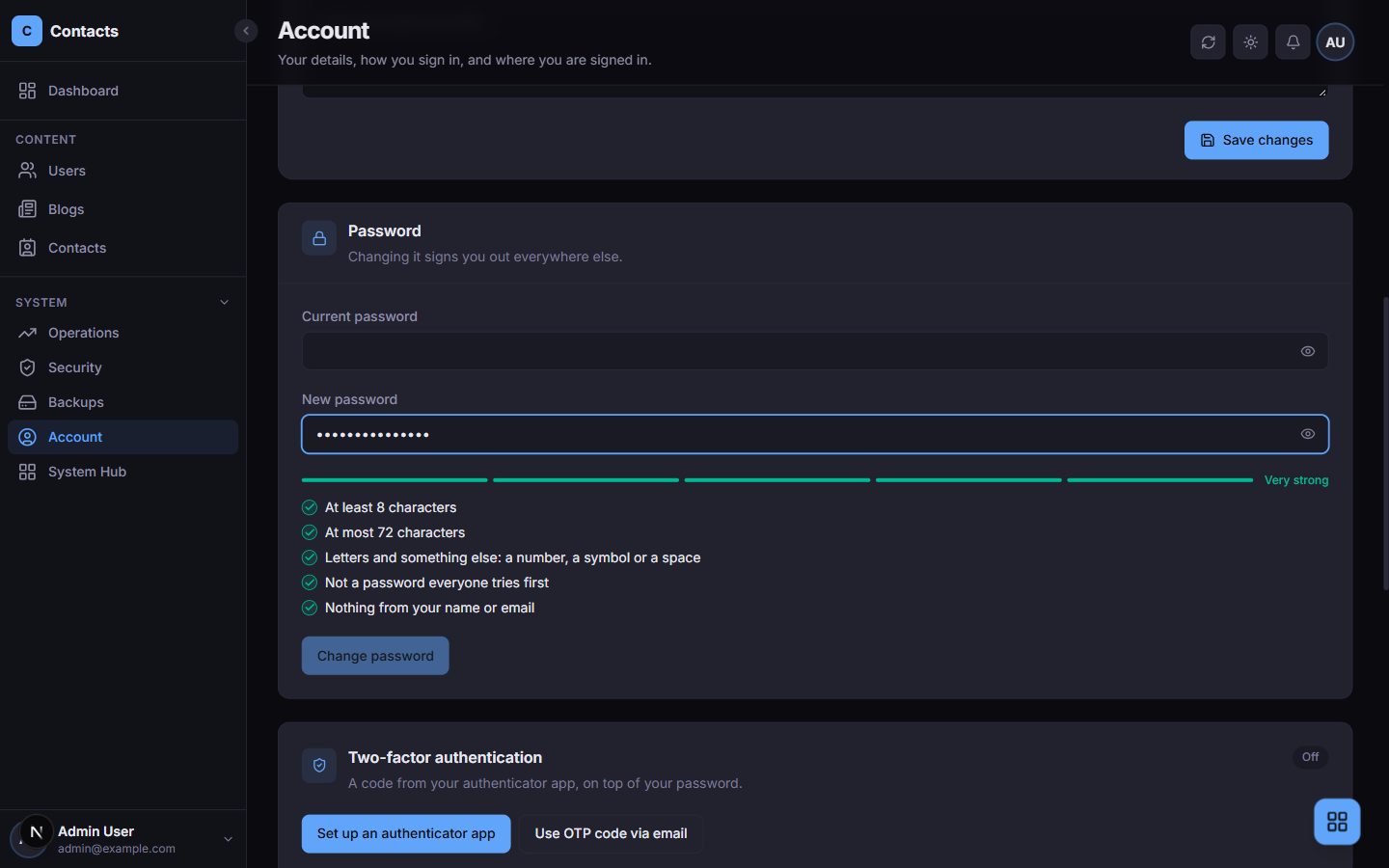Image resolution: width=1389 pixels, height=868 pixels.
Task: Click the 'Very strong' strength label
Action: tap(1296, 480)
